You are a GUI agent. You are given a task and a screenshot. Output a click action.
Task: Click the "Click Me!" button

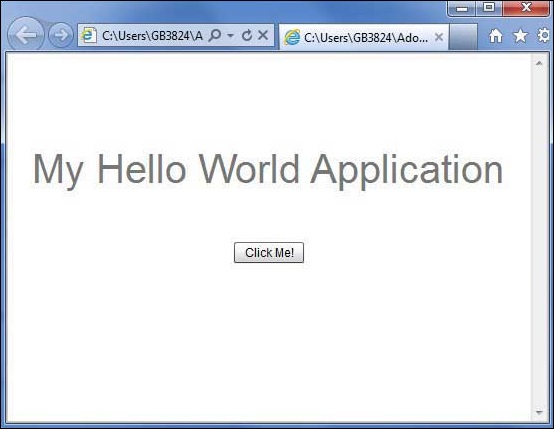click(269, 253)
